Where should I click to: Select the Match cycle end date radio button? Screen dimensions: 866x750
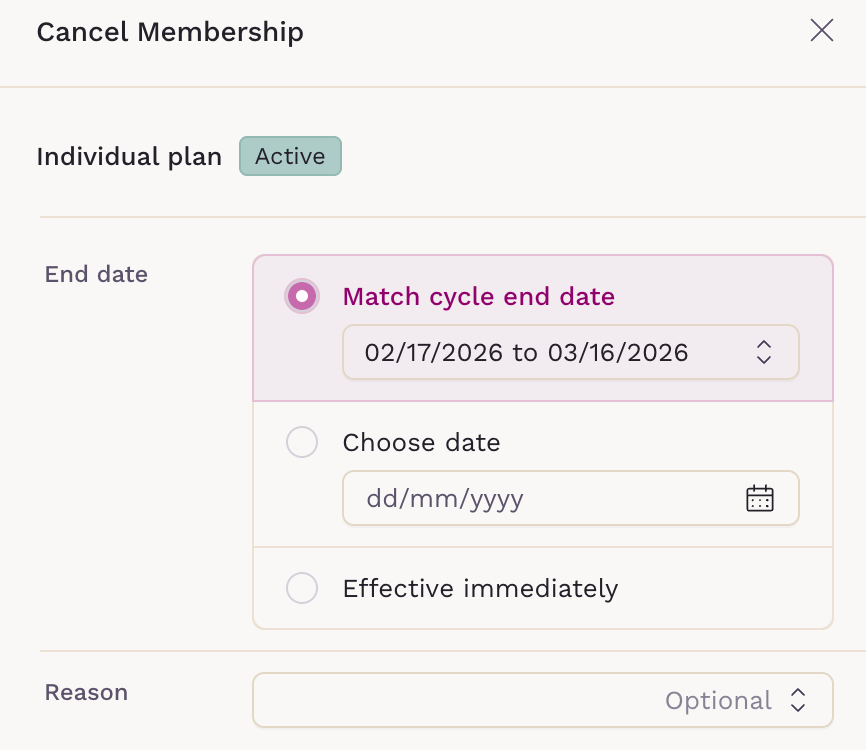click(x=302, y=297)
